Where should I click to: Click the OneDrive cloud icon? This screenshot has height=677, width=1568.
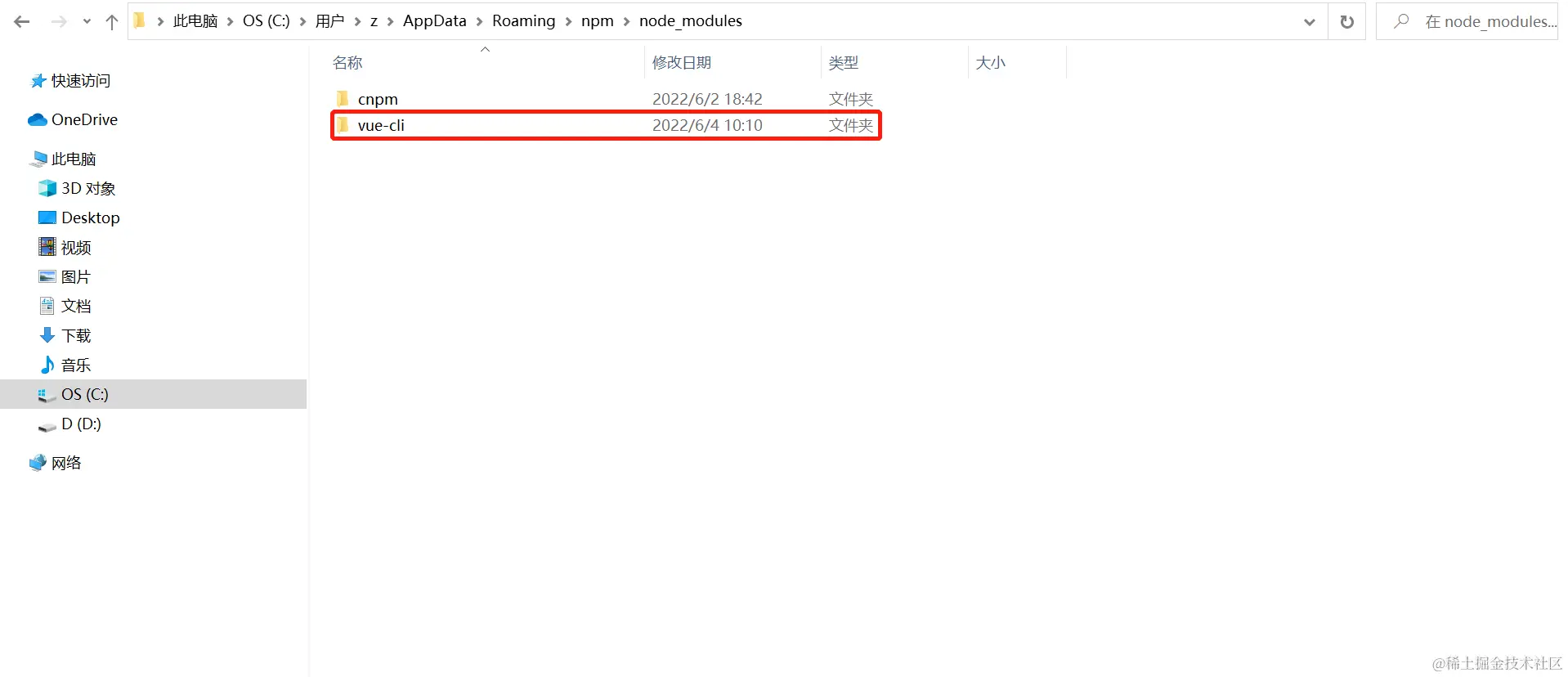coord(38,119)
